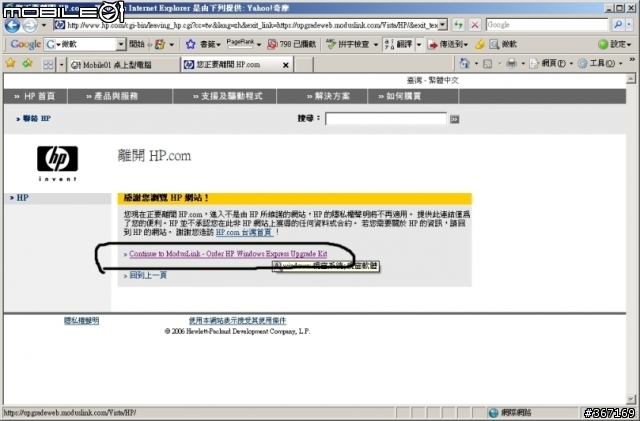
Task: Click the Google toolbar settings green icon
Action: [x=603, y=44]
